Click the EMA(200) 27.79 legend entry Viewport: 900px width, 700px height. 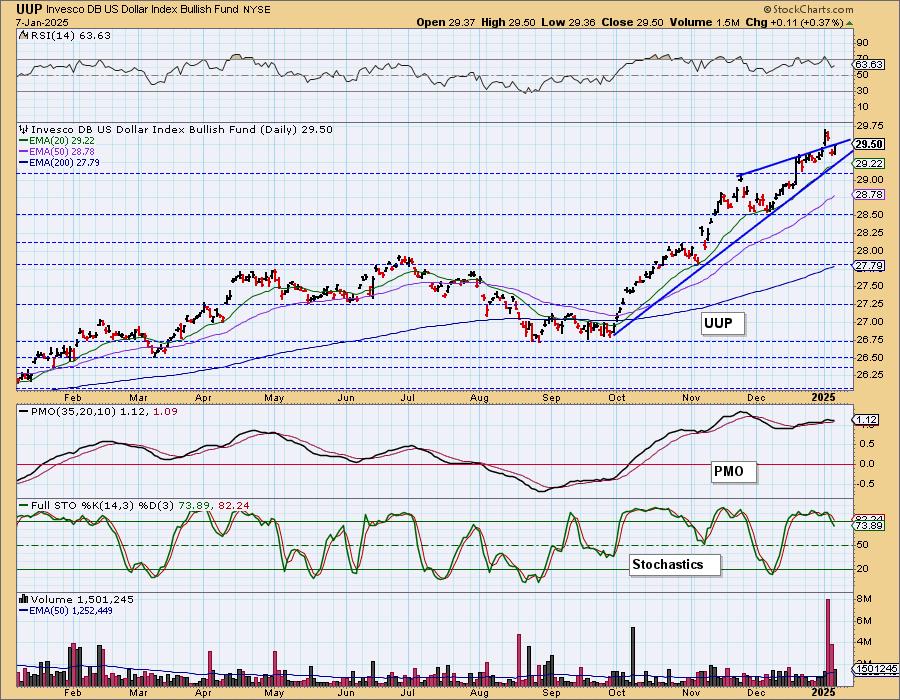pos(59,162)
